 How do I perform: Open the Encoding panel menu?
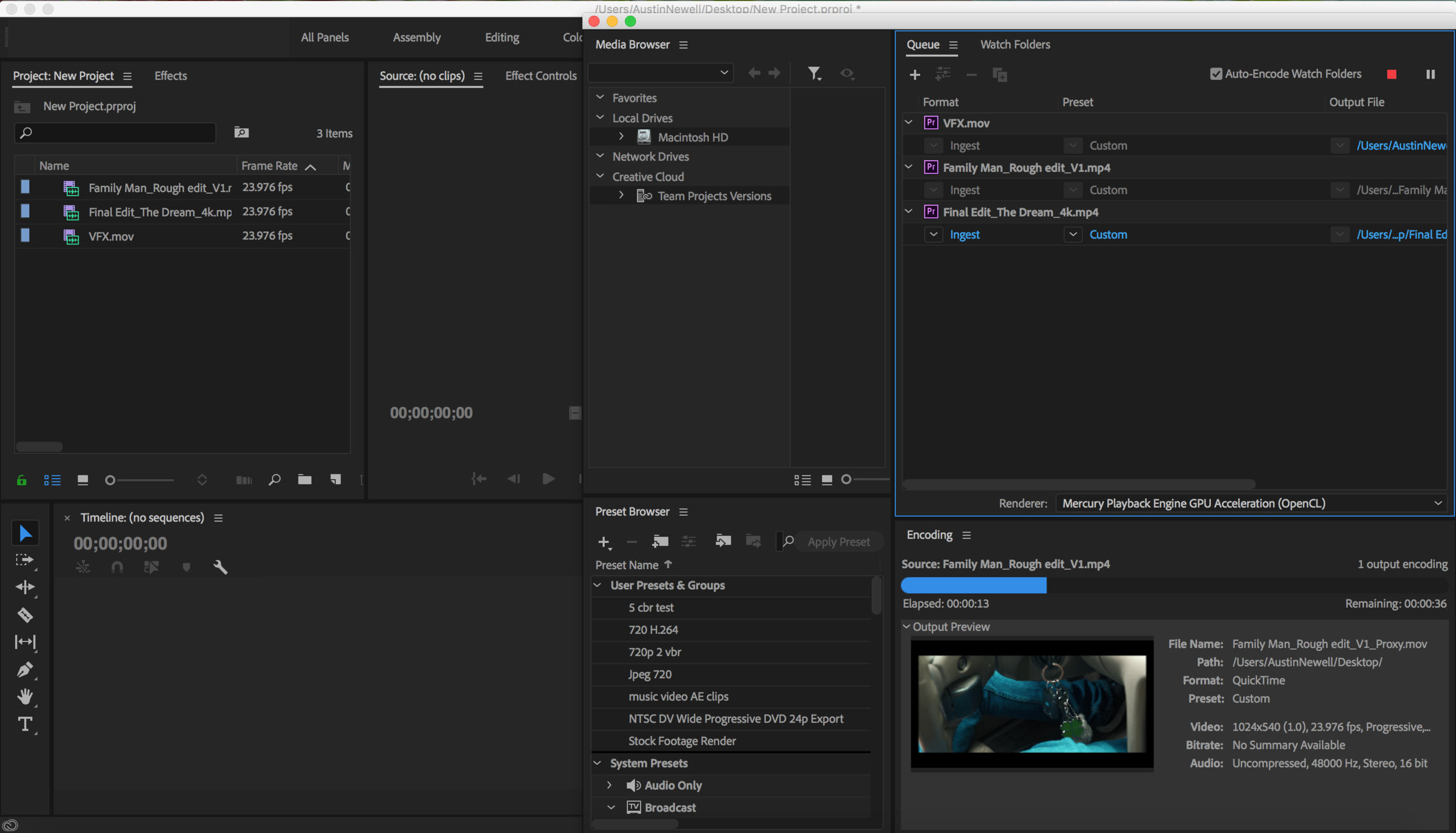point(967,535)
